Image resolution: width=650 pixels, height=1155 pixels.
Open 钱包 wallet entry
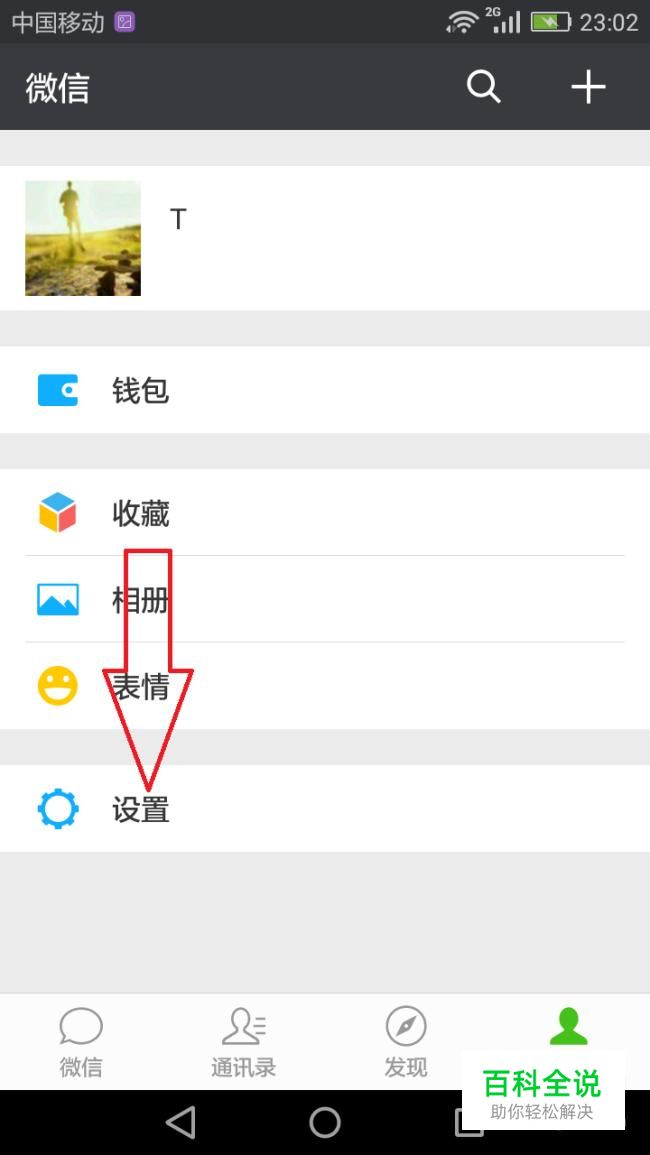pyautogui.click(x=325, y=390)
